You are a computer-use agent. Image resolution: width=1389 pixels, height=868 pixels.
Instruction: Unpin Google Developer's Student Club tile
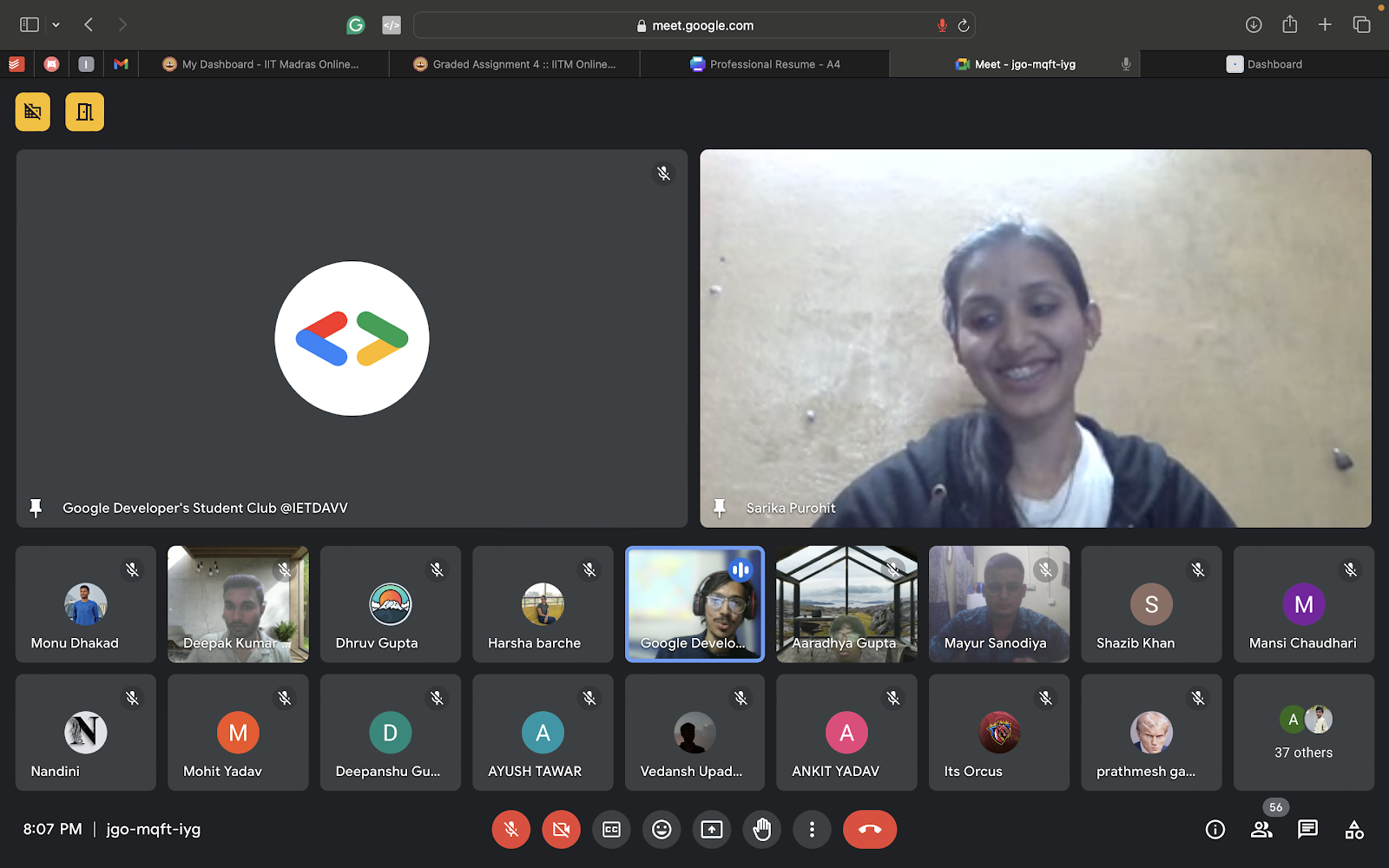click(36, 508)
